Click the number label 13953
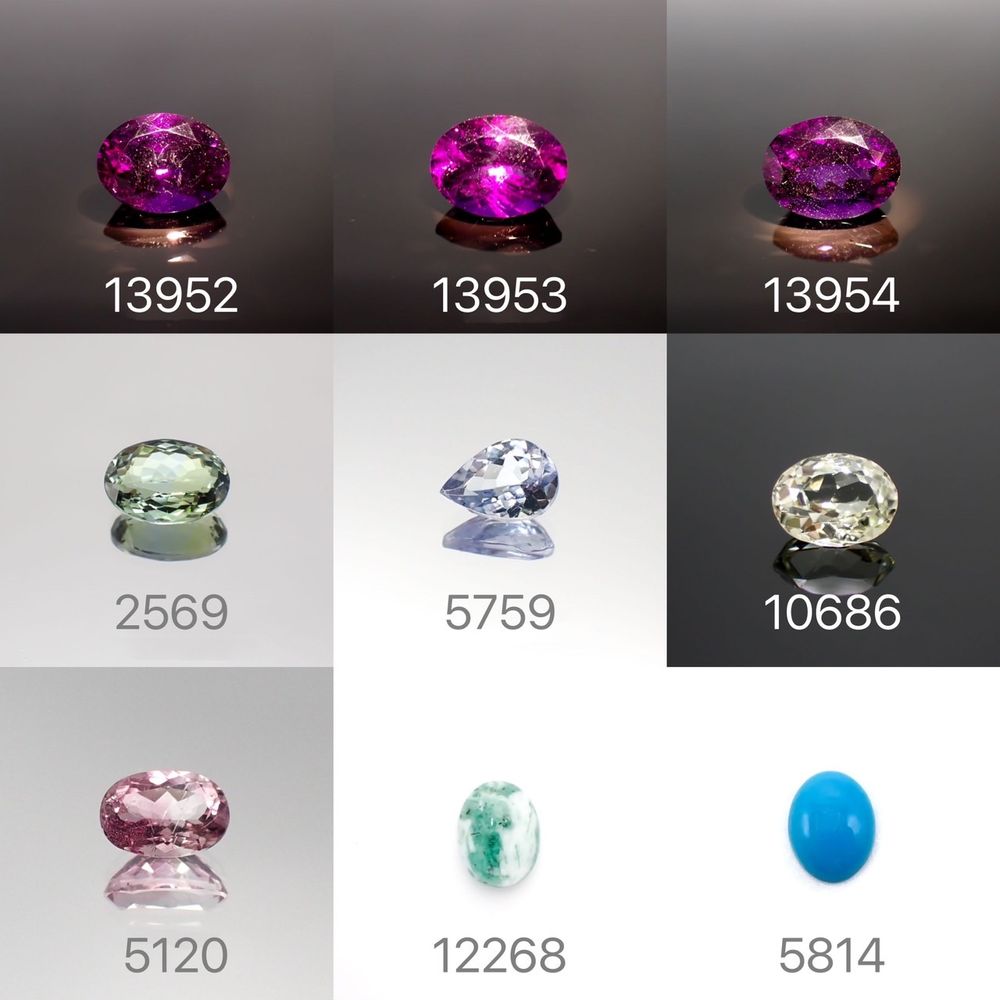The width and height of the screenshot is (1000, 1000). 499,295
